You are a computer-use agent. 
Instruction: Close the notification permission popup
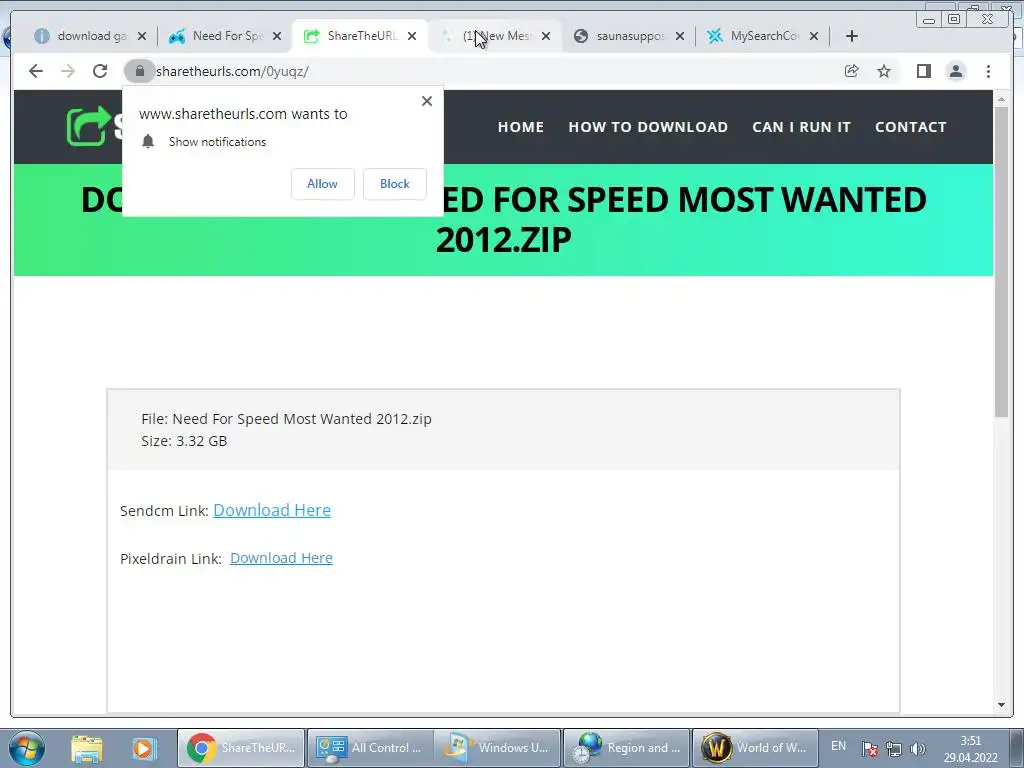427,101
